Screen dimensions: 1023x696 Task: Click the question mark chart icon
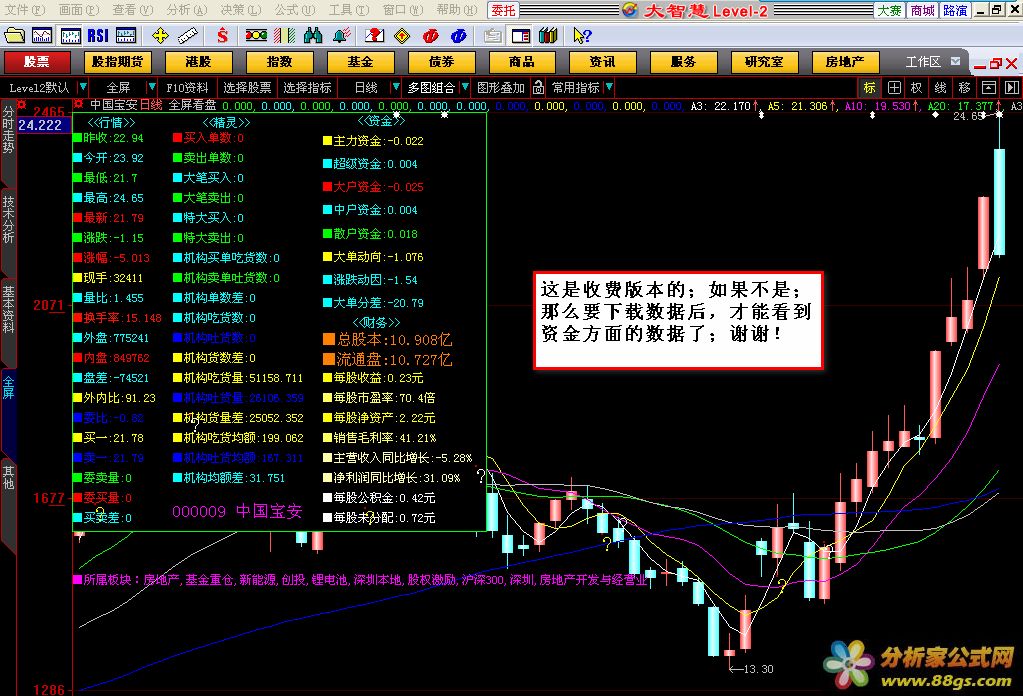374,36
